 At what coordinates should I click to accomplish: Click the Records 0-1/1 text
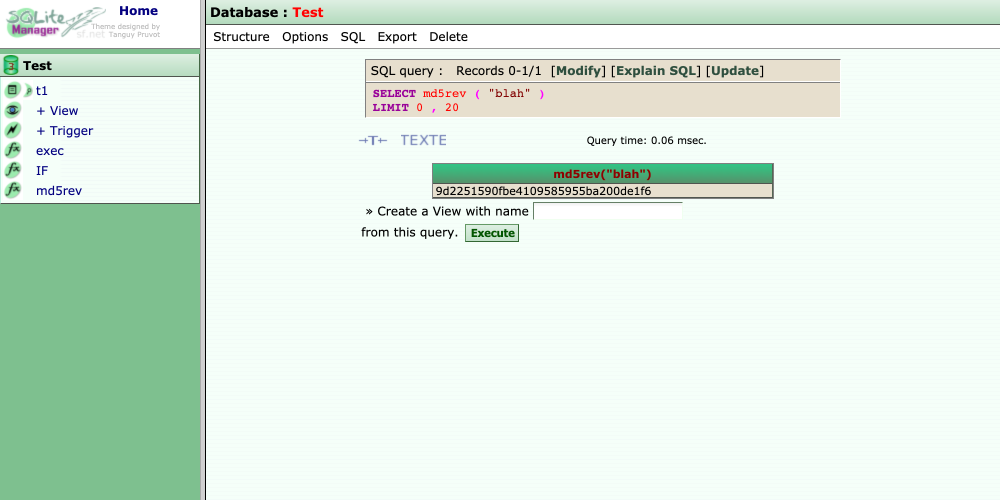click(499, 71)
